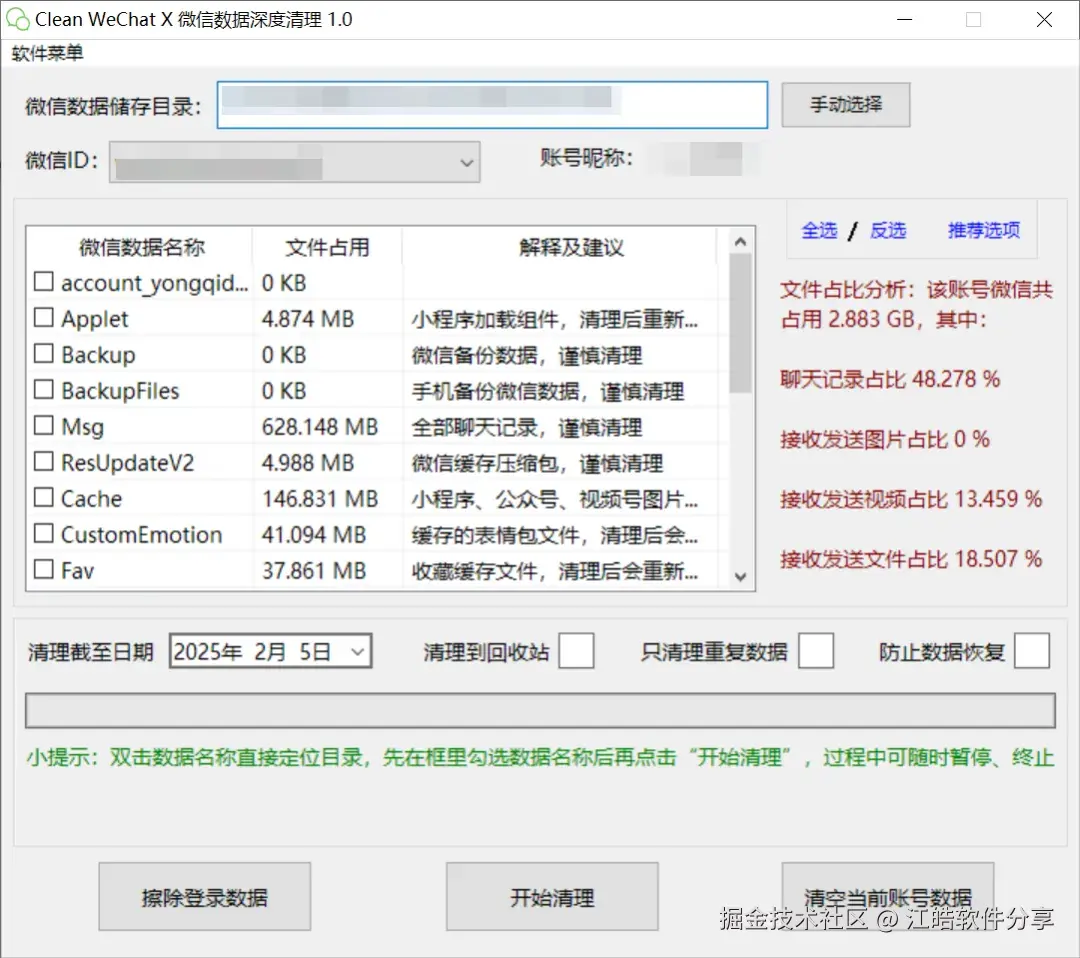Screen dimensions: 1080x958
Task: Toggle the 清理到回收站 checkbox
Action: coord(576,651)
